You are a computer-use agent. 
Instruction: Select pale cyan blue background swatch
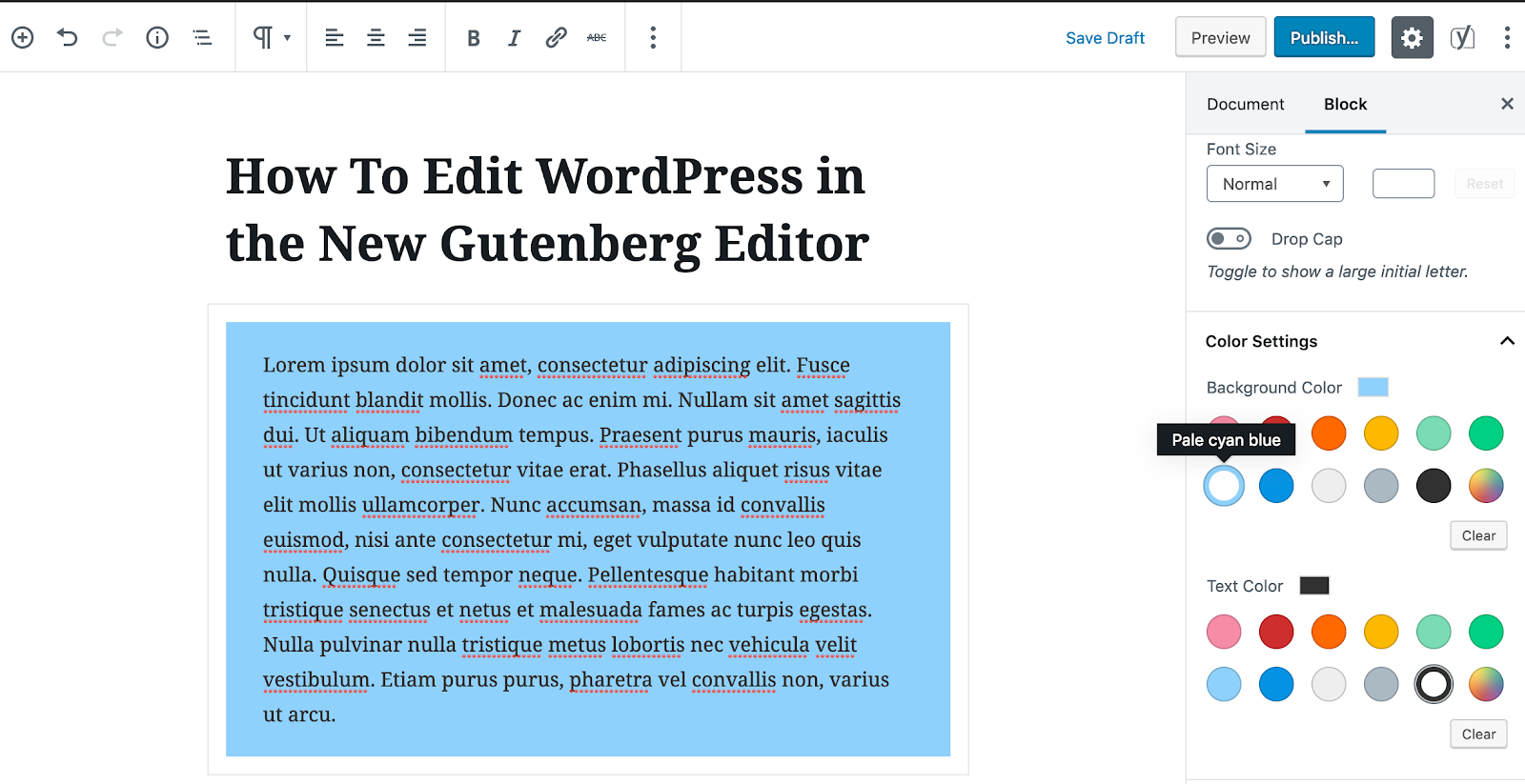pyautogui.click(x=1224, y=486)
